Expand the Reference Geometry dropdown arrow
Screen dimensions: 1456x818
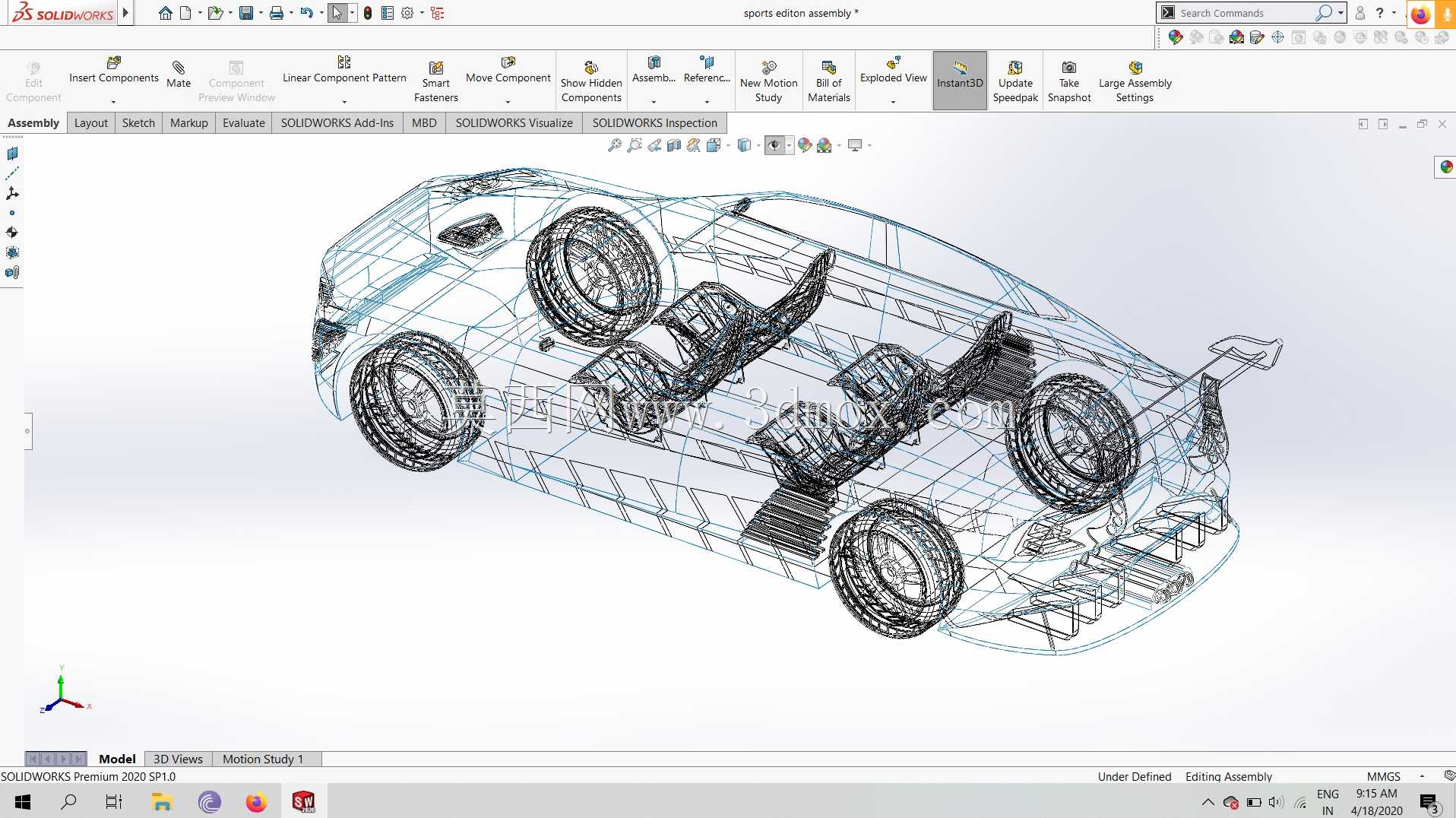point(707,102)
